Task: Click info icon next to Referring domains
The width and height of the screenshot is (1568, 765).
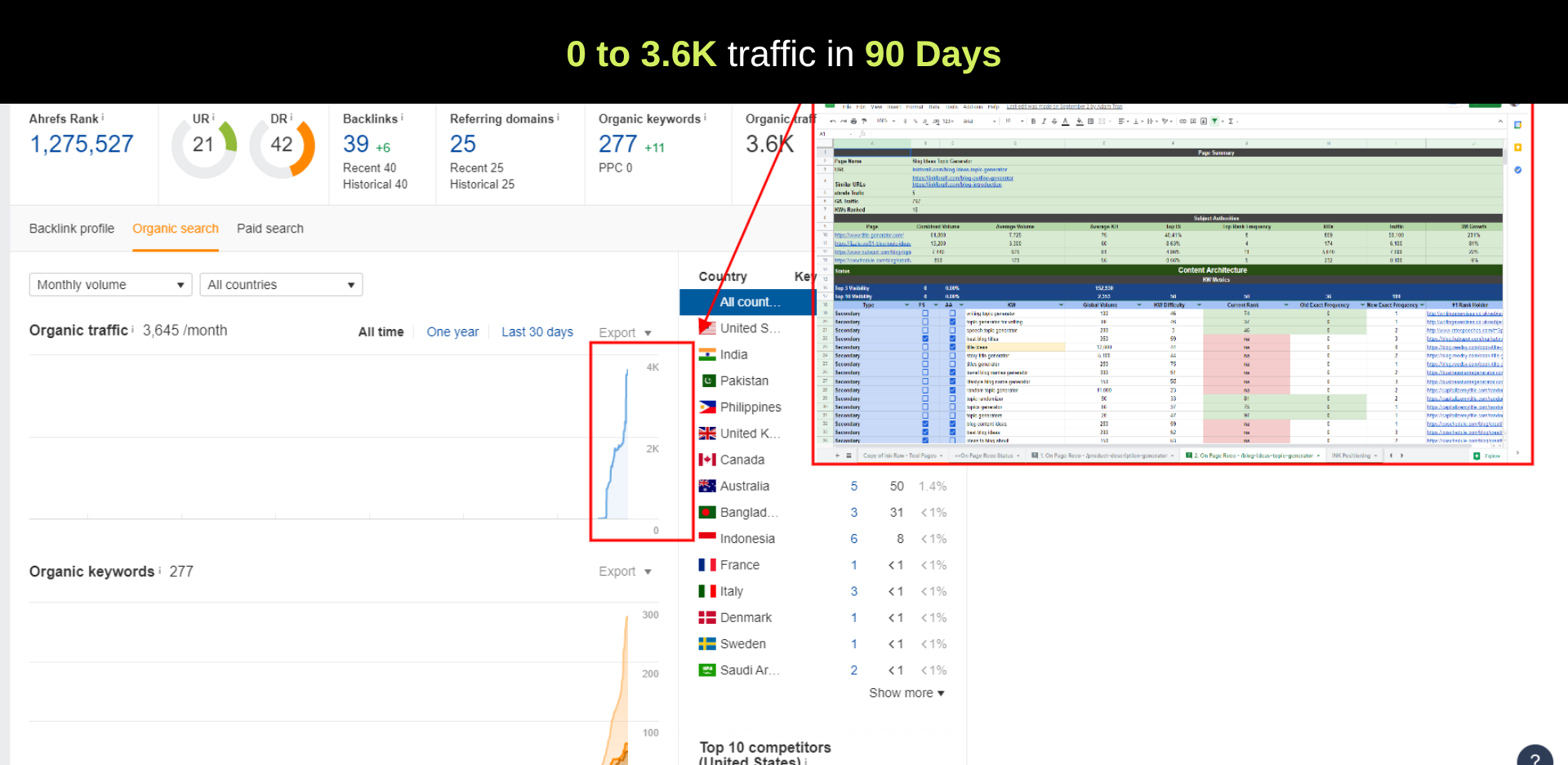Action: tap(558, 118)
